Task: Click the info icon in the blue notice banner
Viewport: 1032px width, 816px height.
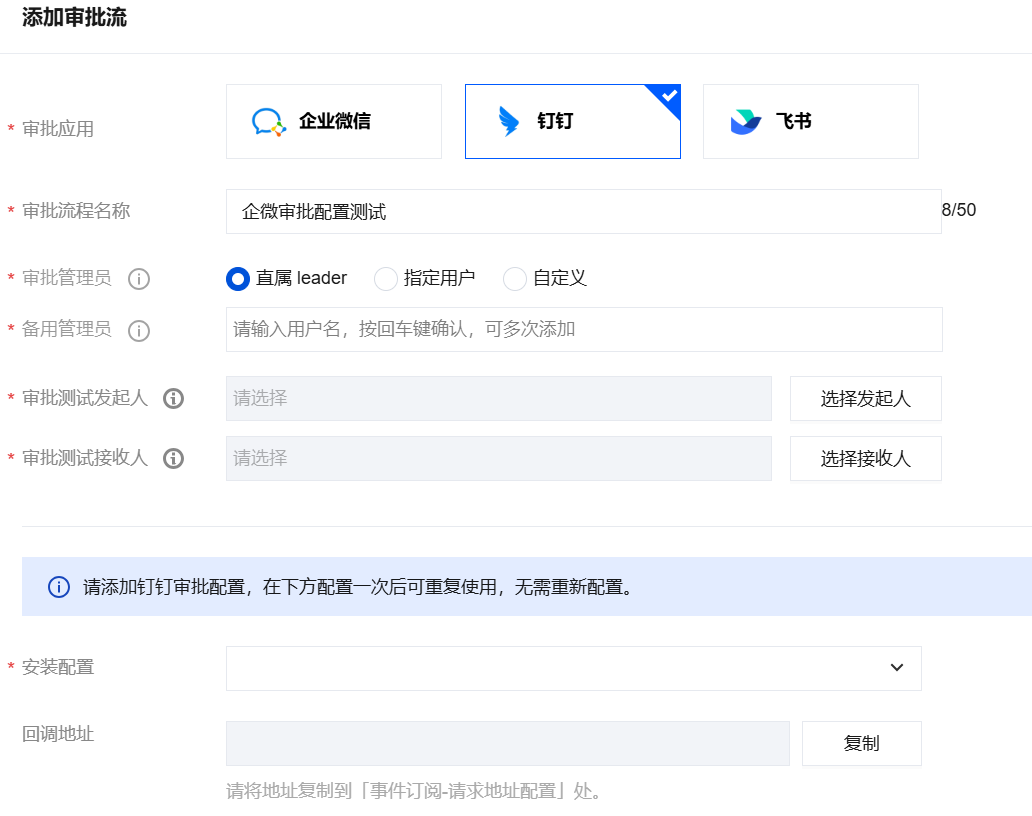Action: tap(59, 587)
